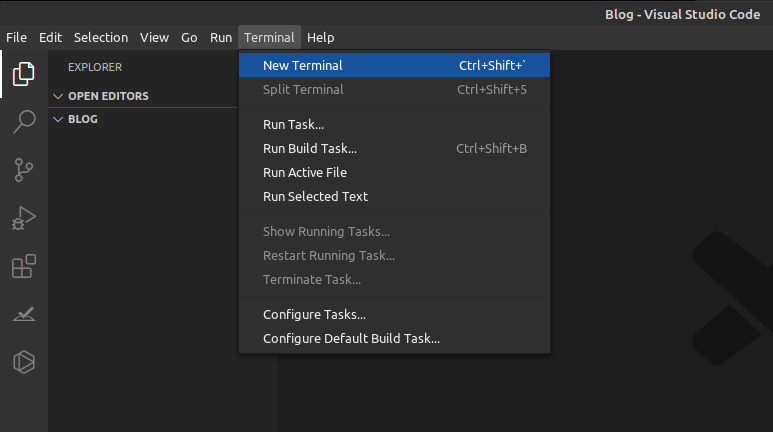Image resolution: width=773 pixels, height=432 pixels.
Task: Collapse the BLOG folder chevron
Action: [x=58, y=119]
